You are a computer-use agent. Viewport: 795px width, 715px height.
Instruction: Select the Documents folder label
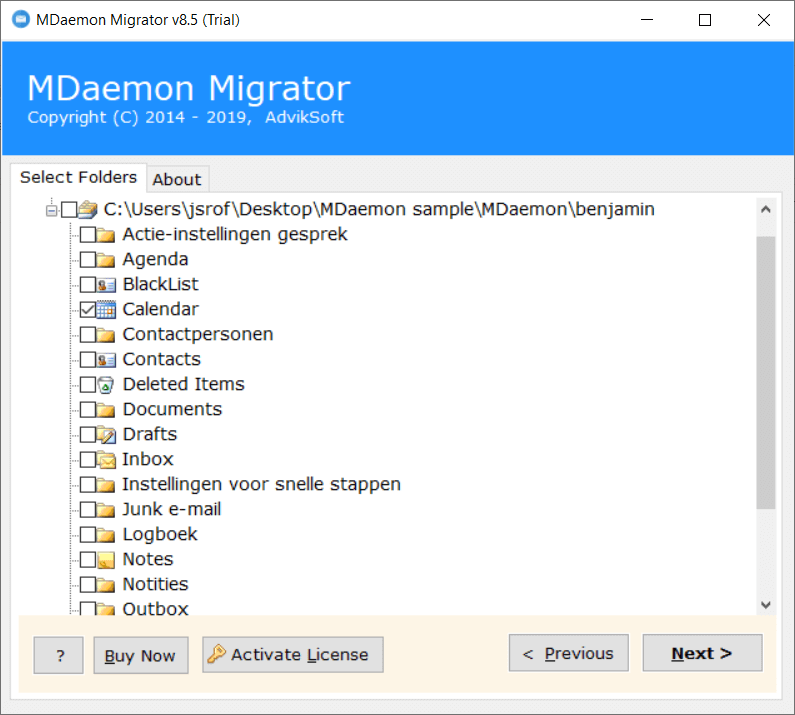(x=172, y=409)
